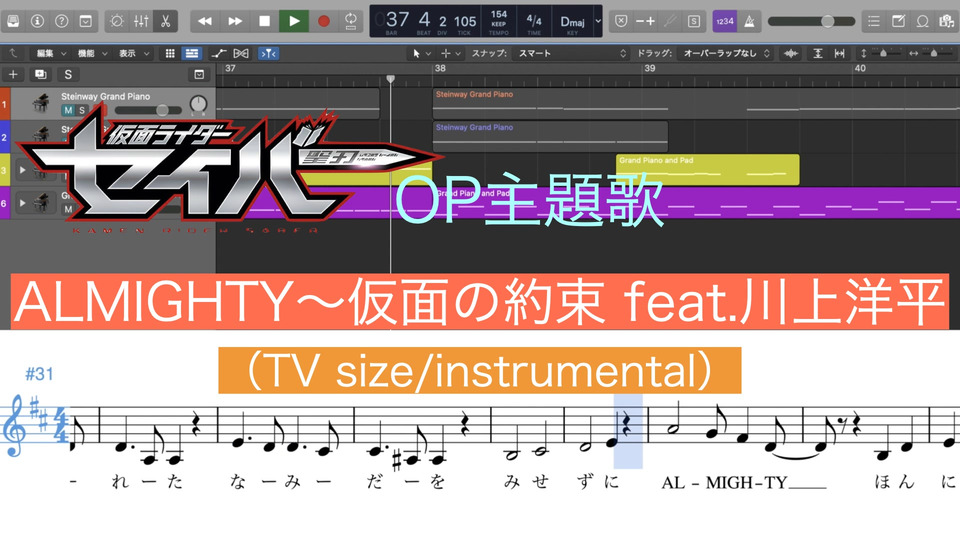Click the Dmaj key display
This screenshot has width=960, height=540.
[572, 21]
